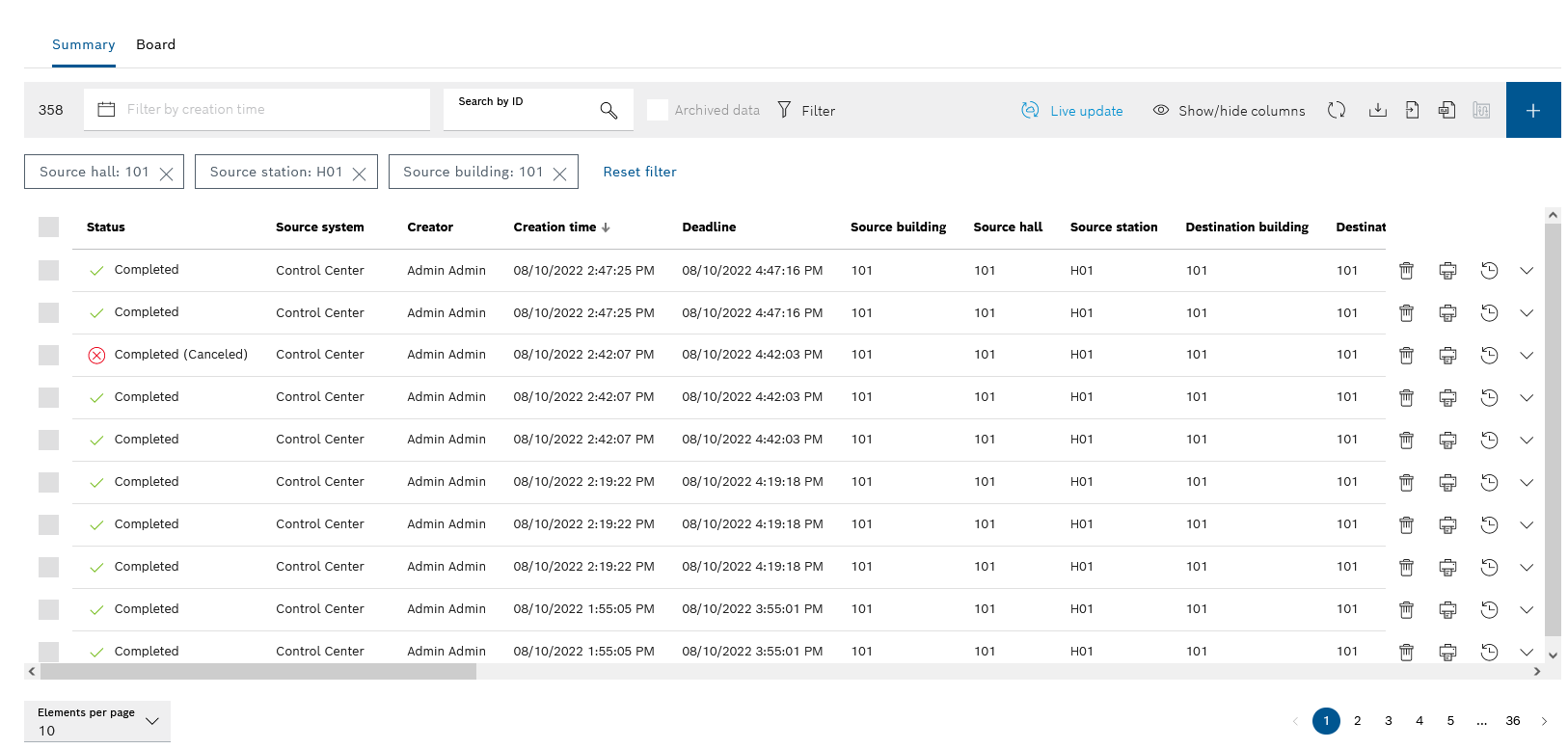Tick the select-all checkbox in table header

[49, 227]
